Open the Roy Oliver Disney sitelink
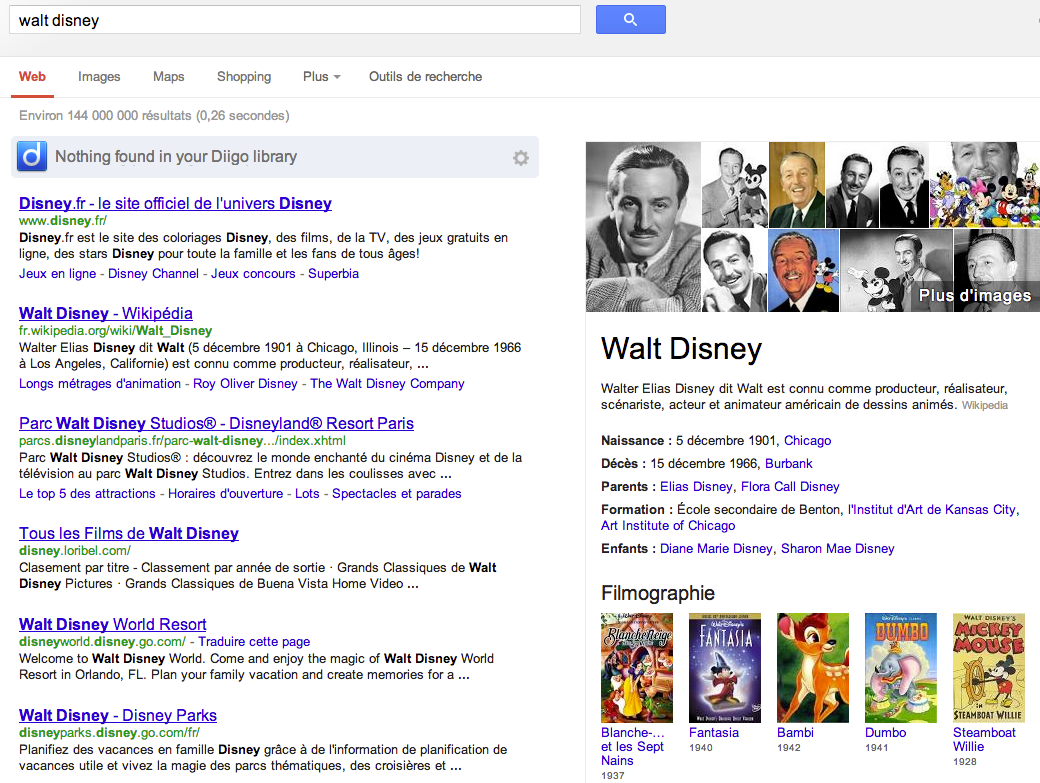This screenshot has width=1040, height=783. [245, 384]
